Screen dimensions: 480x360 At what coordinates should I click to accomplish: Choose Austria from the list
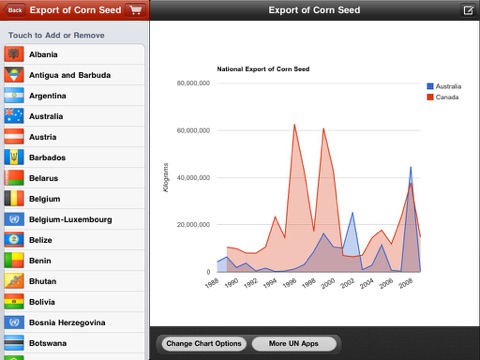pyautogui.click(x=74, y=137)
